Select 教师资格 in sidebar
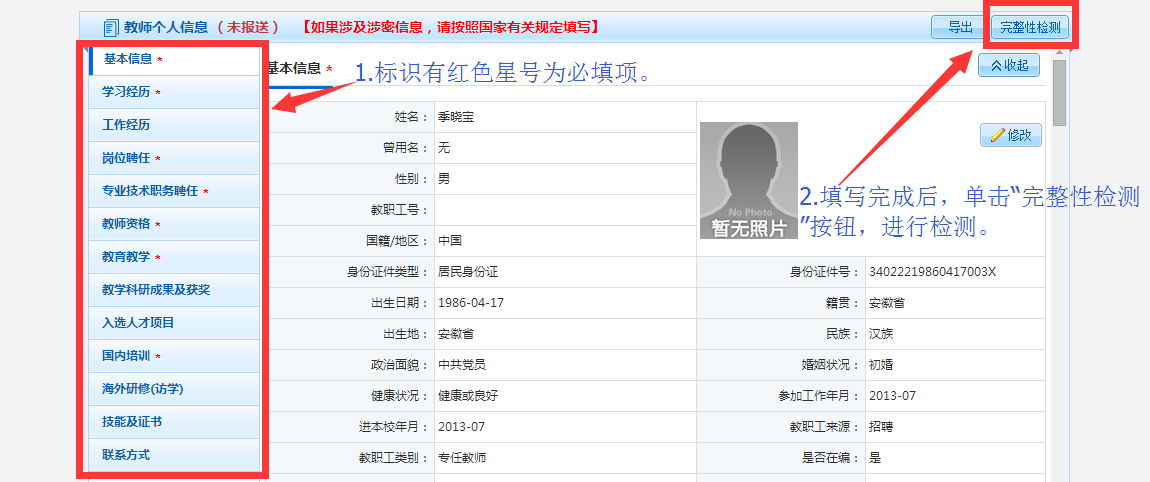Screen dimensions: 1150x482 point(126,224)
